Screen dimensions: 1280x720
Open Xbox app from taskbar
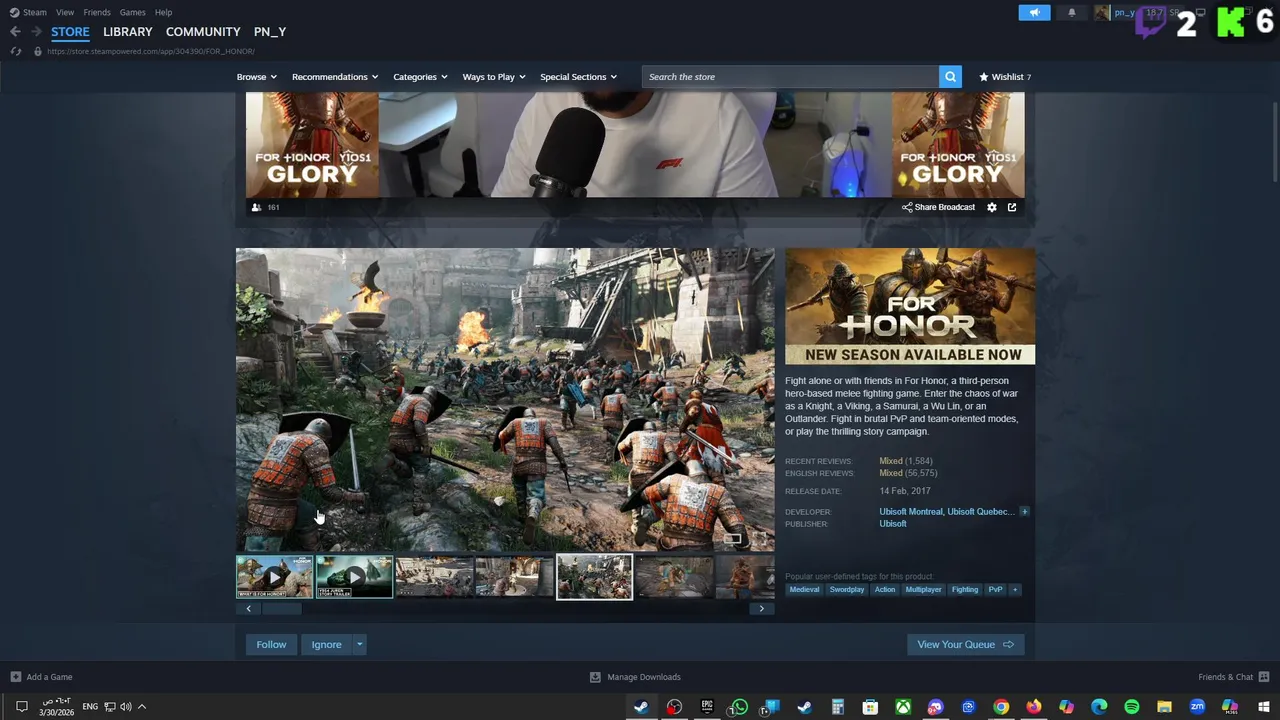click(x=903, y=707)
